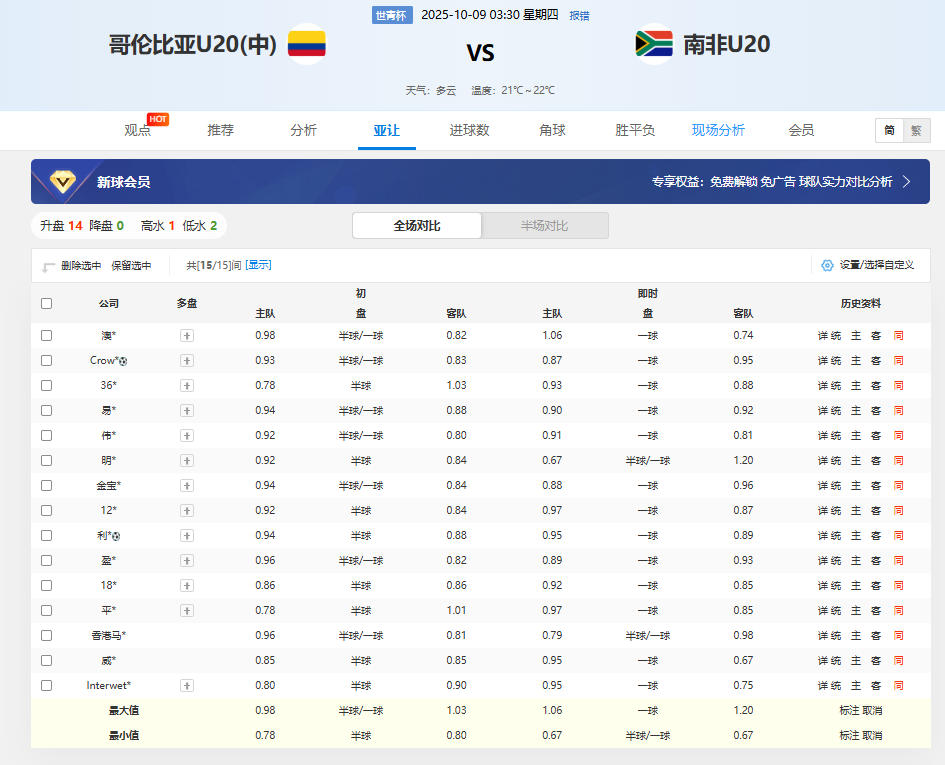This screenshot has width=945, height=765.
Task: Switch to traditional Chinese with 繁 button
Action: (916, 131)
